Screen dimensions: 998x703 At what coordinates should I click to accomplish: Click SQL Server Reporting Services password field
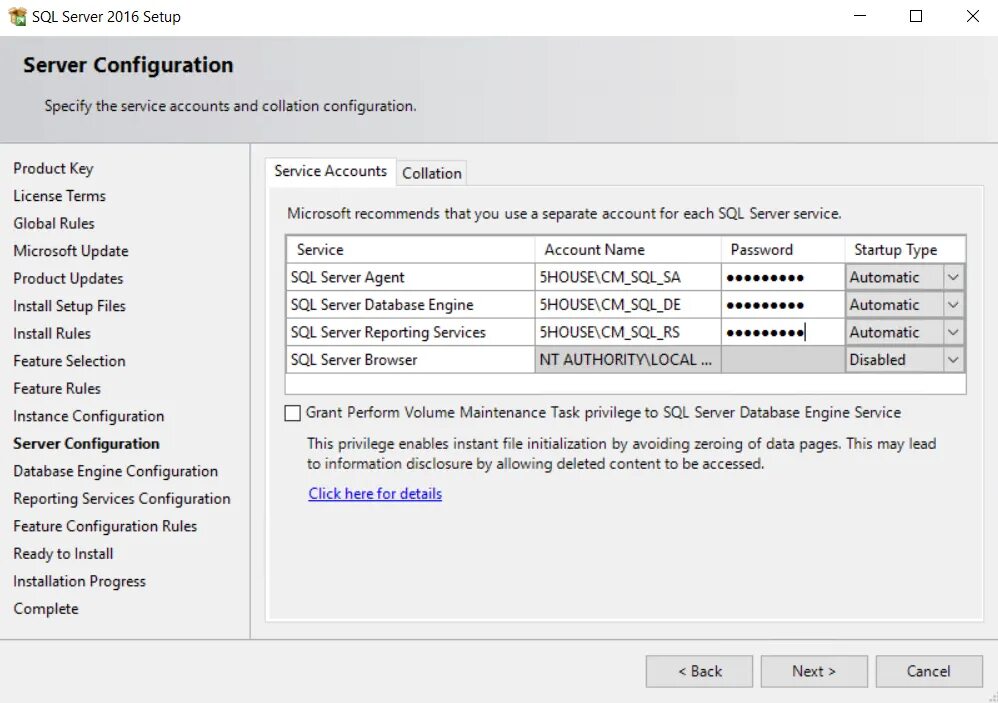(x=783, y=332)
